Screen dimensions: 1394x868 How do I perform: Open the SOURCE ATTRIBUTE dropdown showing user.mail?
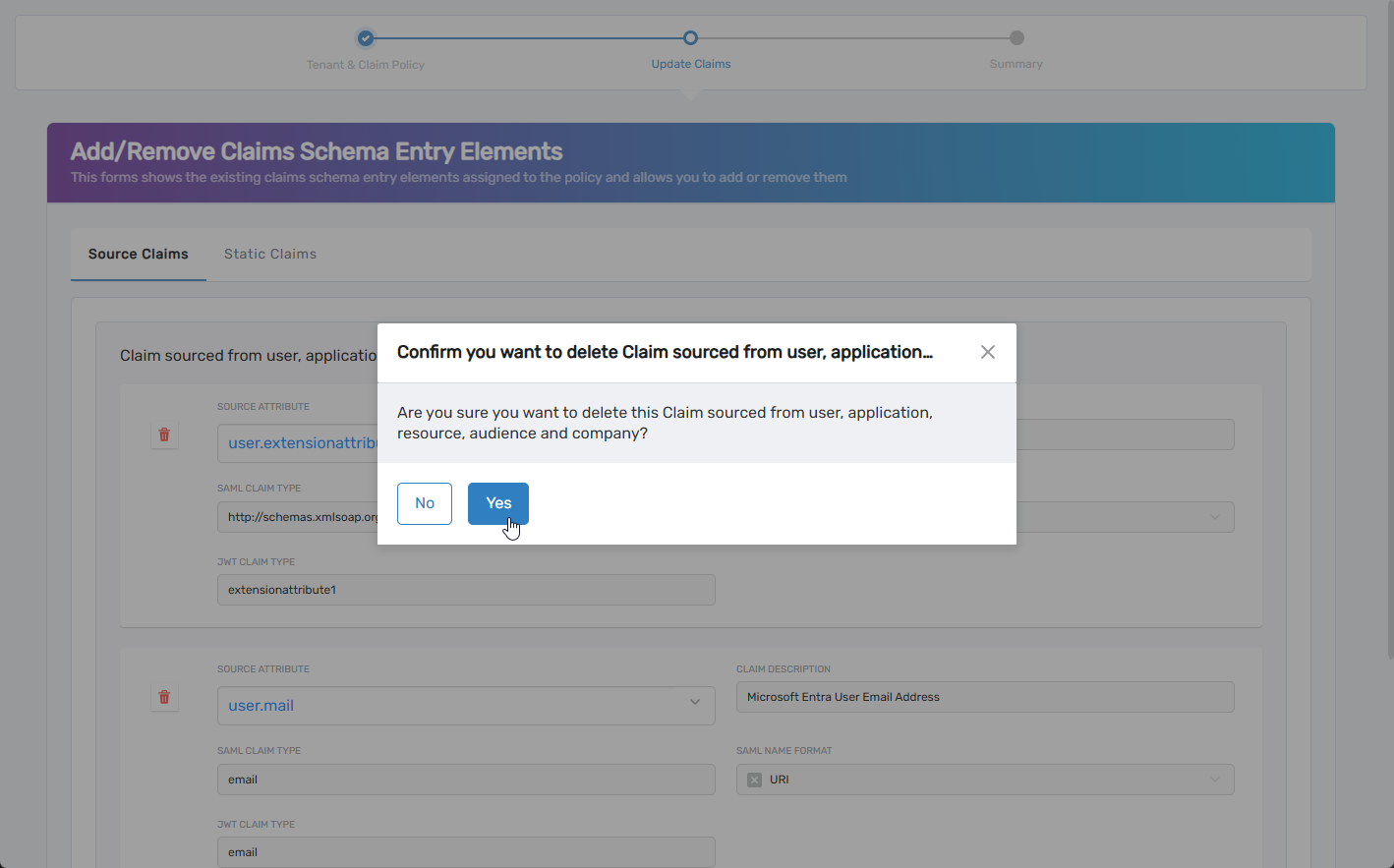(466, 705)
